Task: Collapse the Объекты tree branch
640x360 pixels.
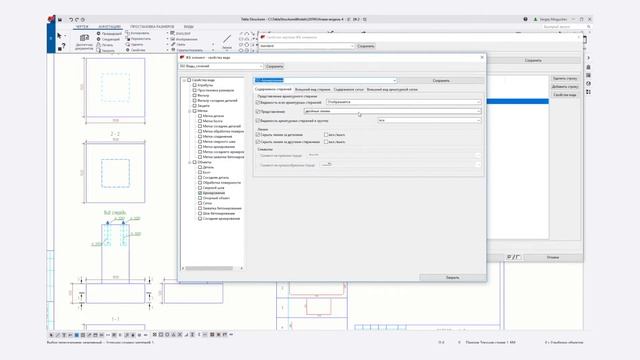Action: [189, 162]
